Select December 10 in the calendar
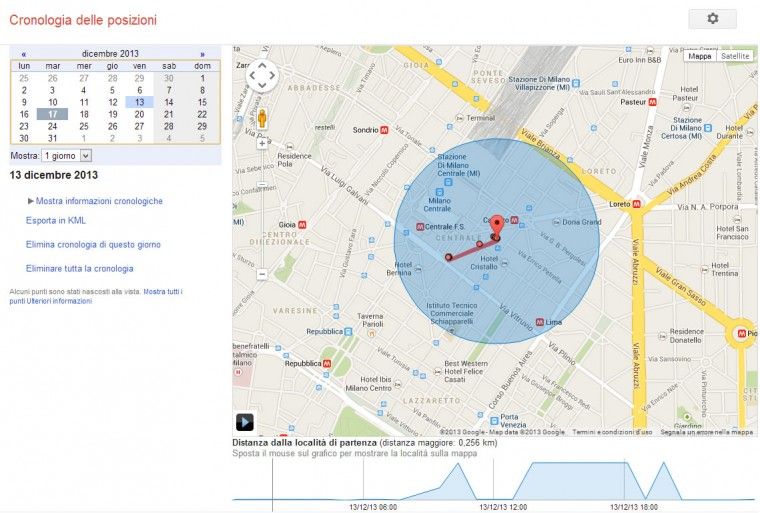Viewport: 760px width, 513px height. [x=52, y=102]
